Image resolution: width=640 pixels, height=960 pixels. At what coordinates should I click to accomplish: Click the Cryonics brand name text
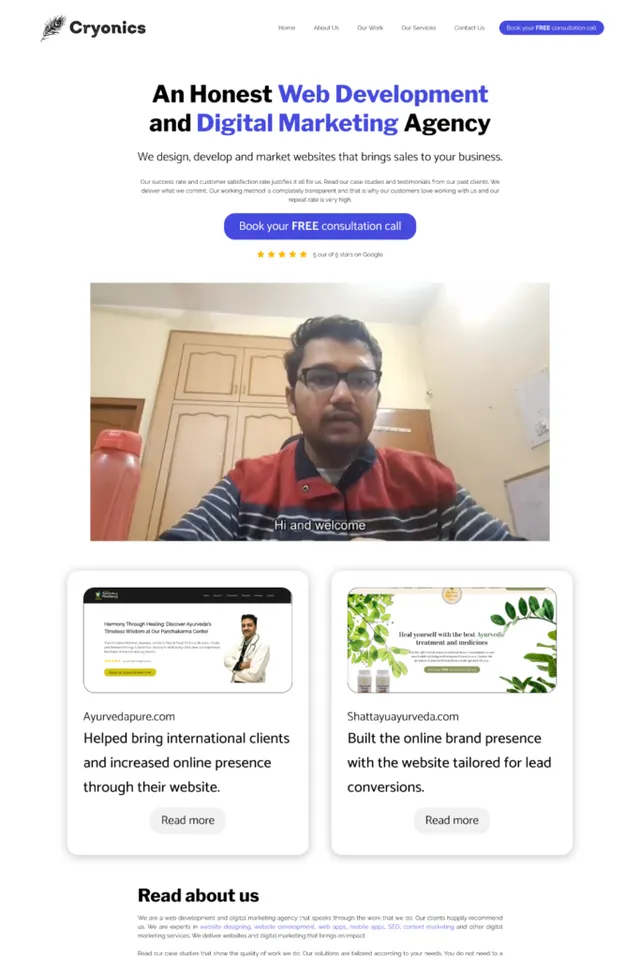coord(107,28)
